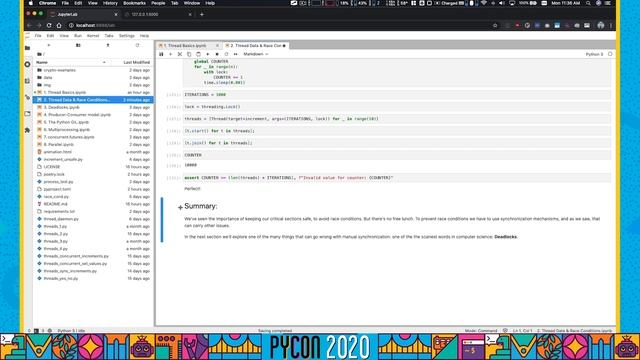Open the cell type dropdown showing Markdown
This screenshot has height=360, width=640.
tap(256, 54)
